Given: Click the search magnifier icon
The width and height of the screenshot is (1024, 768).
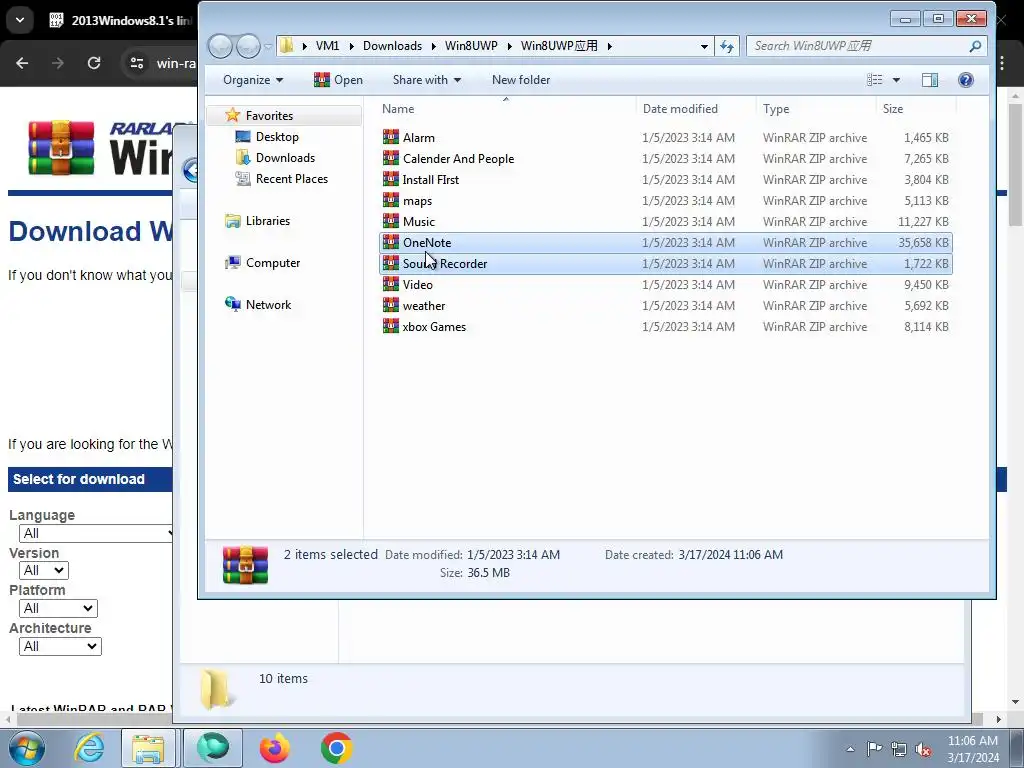Looking at the screenshot, I should click(x=975, y=46).
